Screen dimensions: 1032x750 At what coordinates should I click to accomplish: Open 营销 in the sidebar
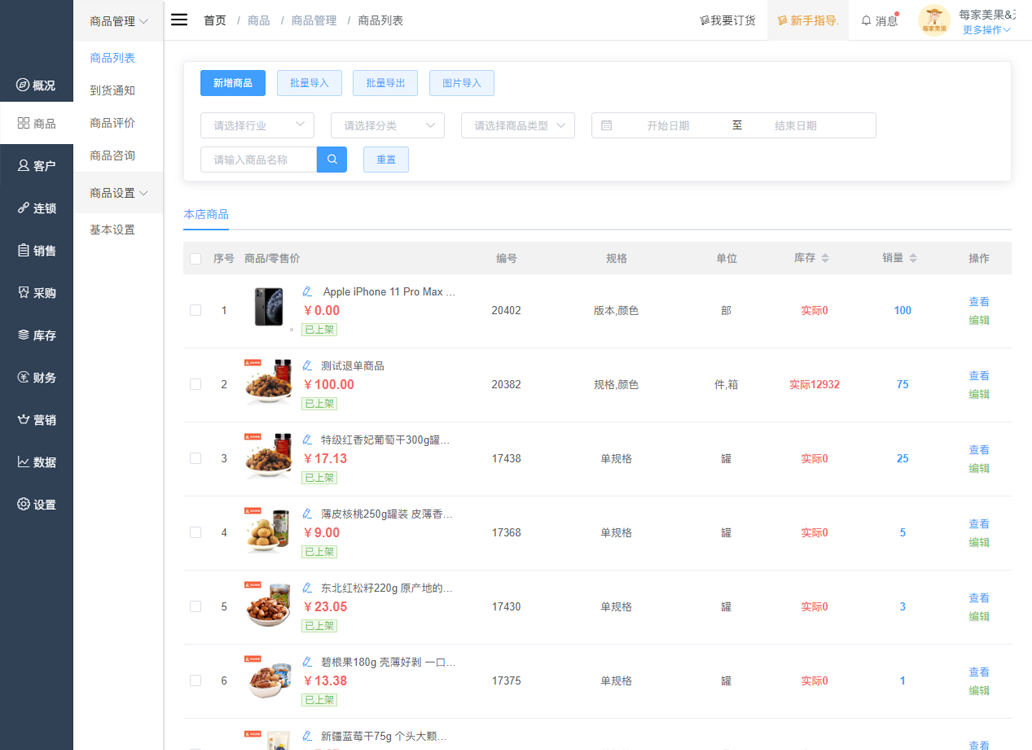pos(36,420)
